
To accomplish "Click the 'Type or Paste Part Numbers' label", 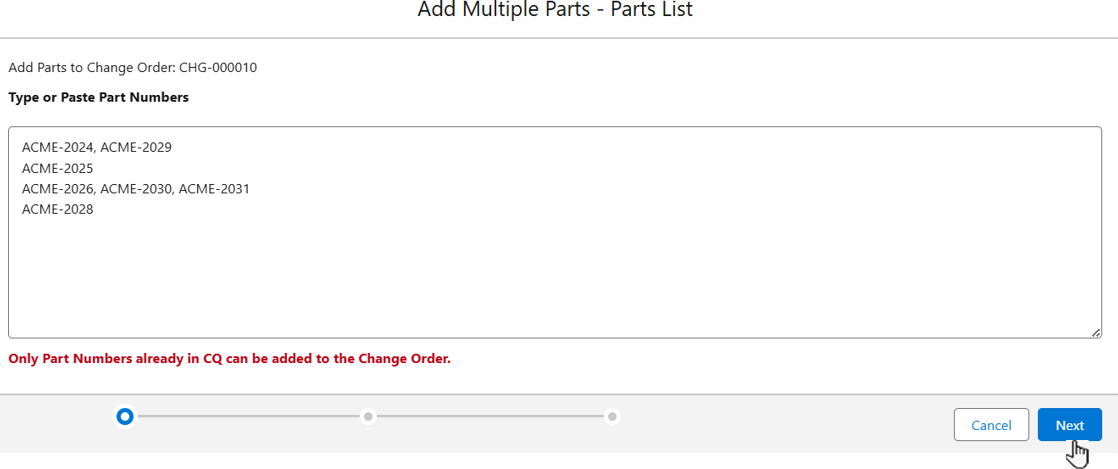I will (98, 97).
